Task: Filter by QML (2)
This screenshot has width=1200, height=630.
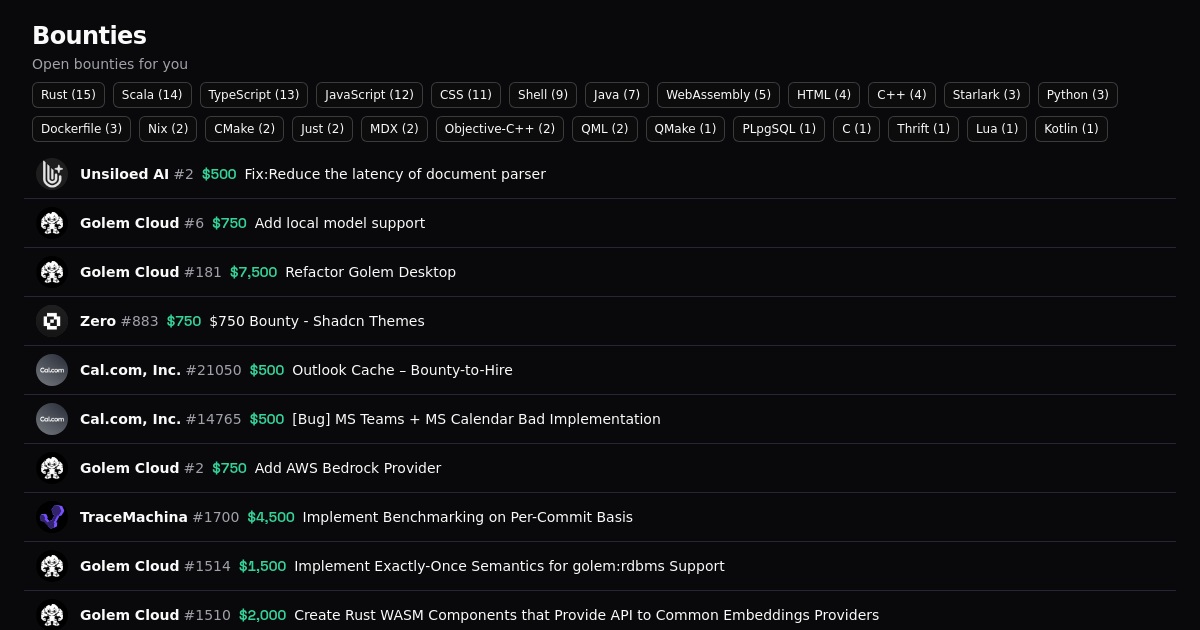Action: click(605, 129)
